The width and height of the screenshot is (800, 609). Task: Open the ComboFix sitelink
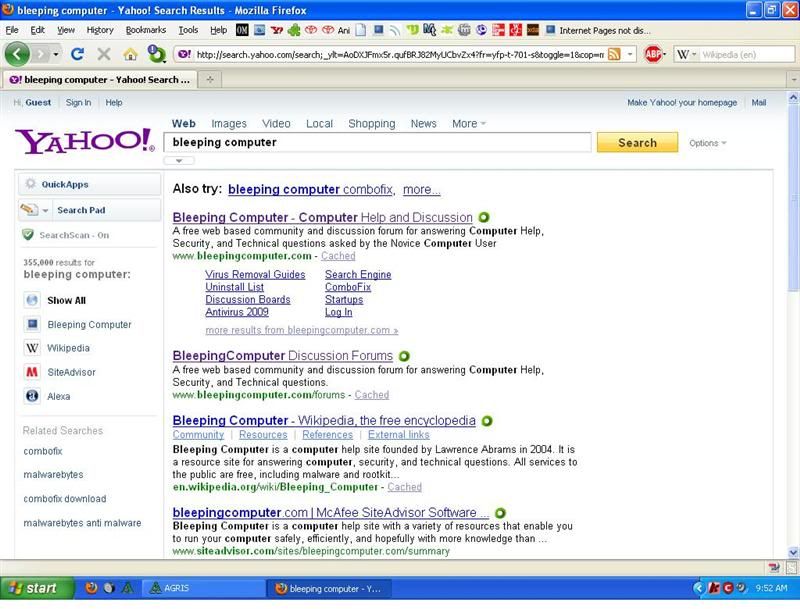point(348,287)
